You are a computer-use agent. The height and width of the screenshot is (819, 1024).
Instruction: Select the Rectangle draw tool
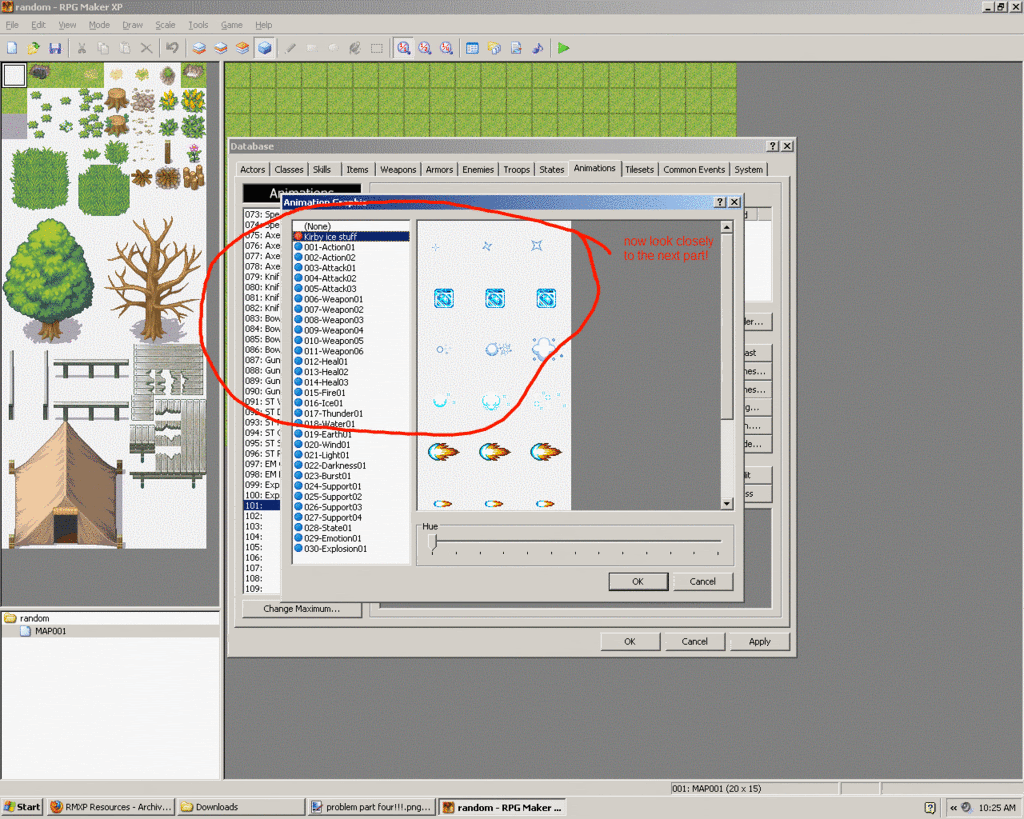point(312,48)
